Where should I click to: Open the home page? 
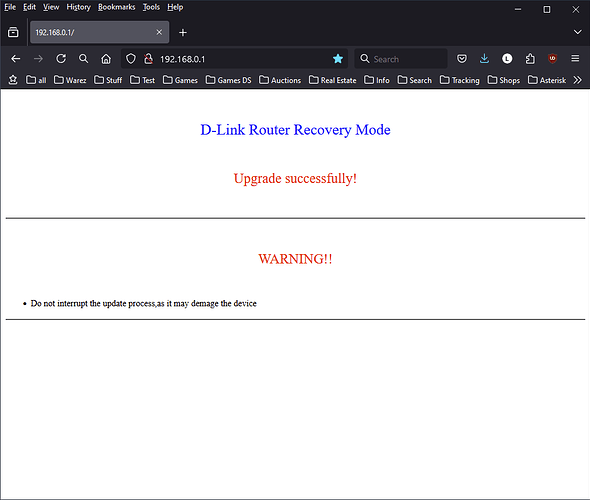106,59
